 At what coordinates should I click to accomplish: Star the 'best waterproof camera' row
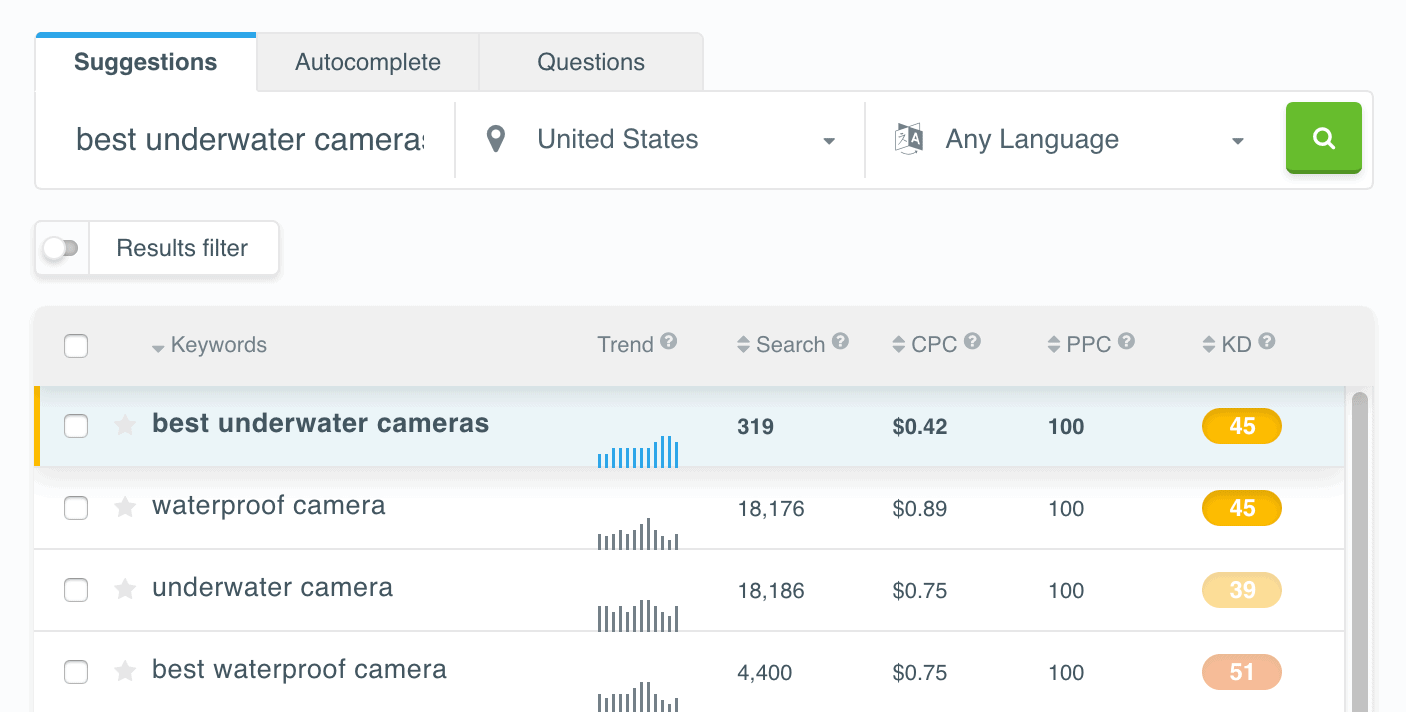coord(125,672)
